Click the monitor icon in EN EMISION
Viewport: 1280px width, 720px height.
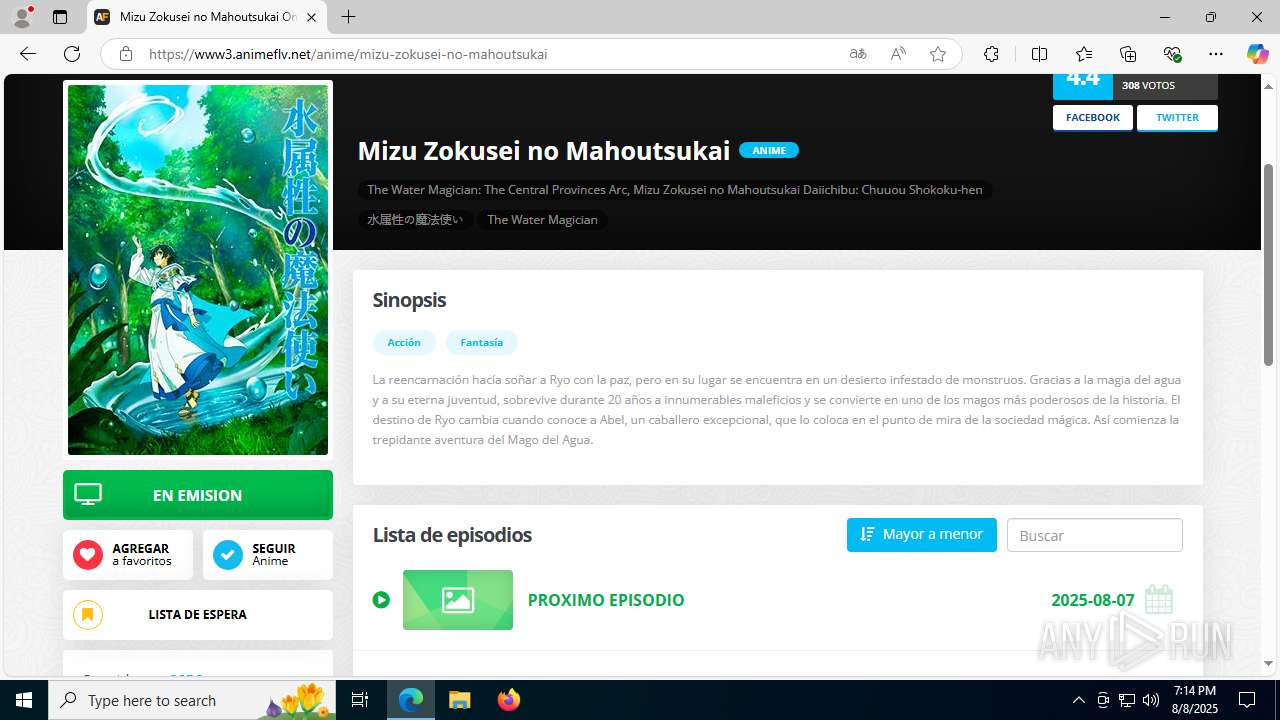pyautogui.click(x=88, y=495)
